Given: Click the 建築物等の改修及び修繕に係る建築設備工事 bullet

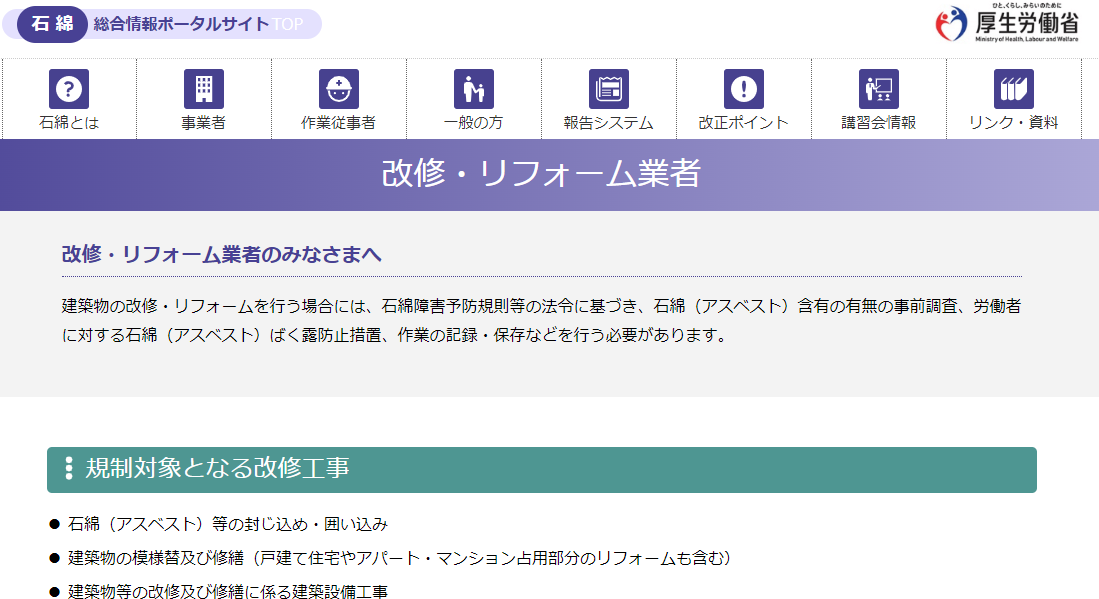Looking at the screenshot, I should tap(227, 591).
